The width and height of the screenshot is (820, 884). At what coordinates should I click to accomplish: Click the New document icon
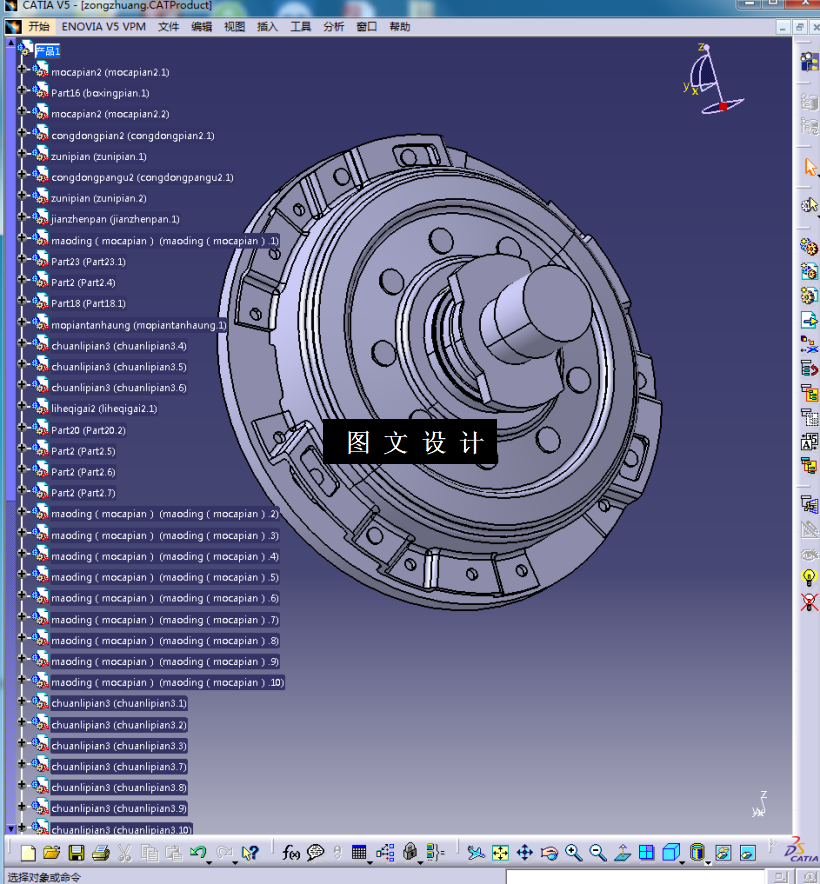[x=28, y=852]
